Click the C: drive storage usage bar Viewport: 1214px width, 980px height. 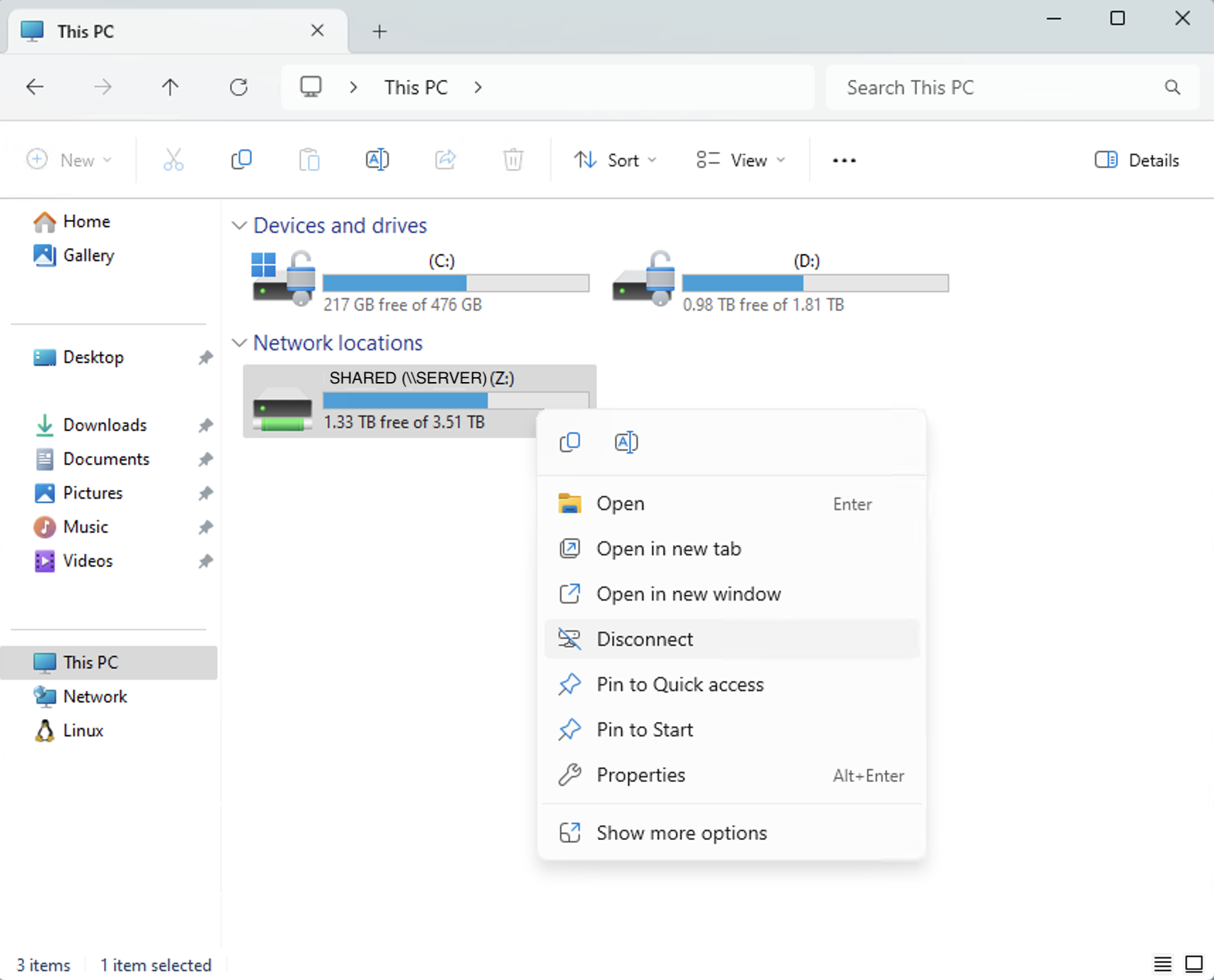pyautogui.click(x=455, y=283)
